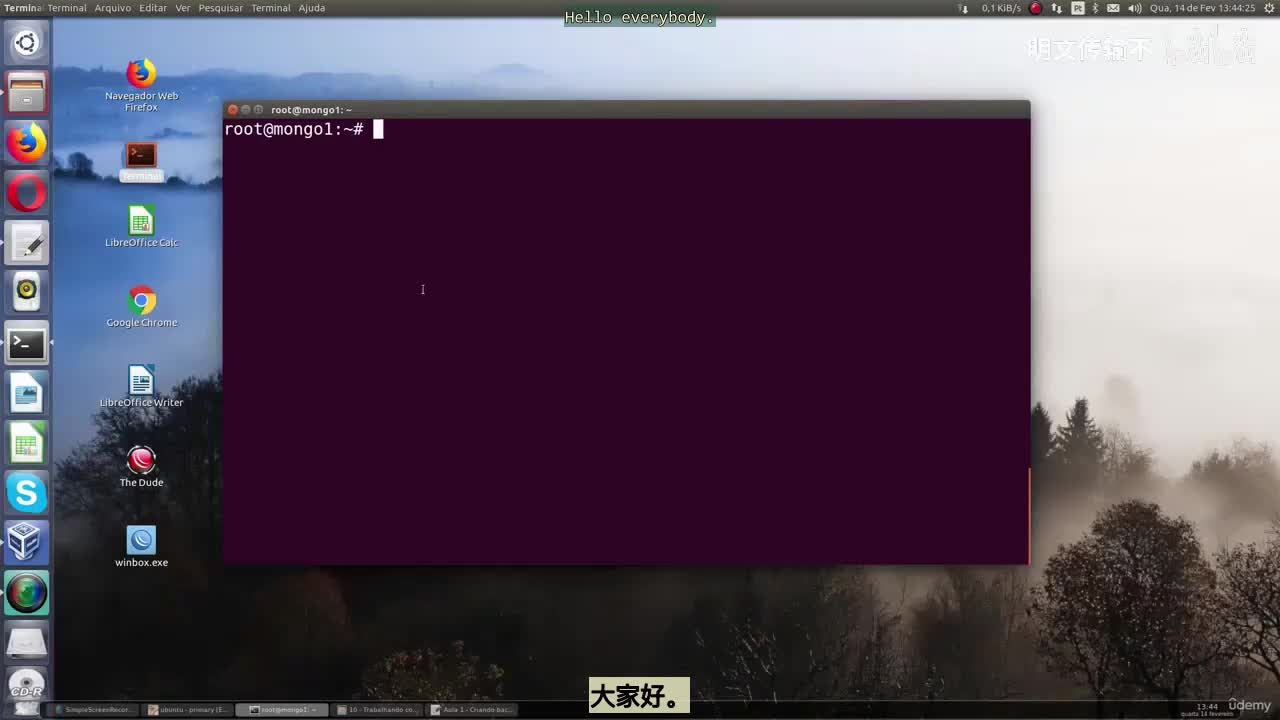Open the sound volume tray indicator
This screenshot has height=720, width=1280.
(1135, 8)
